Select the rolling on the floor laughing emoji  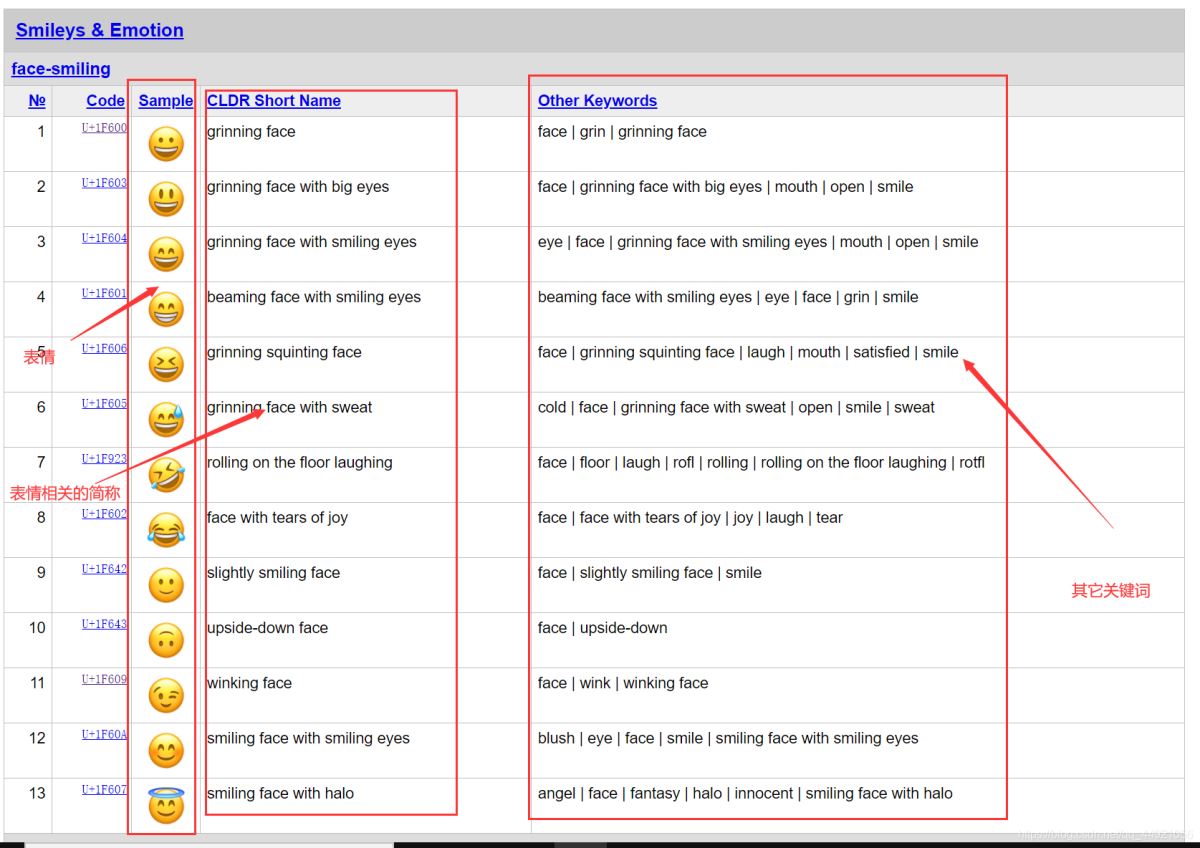tap(166, 474)
